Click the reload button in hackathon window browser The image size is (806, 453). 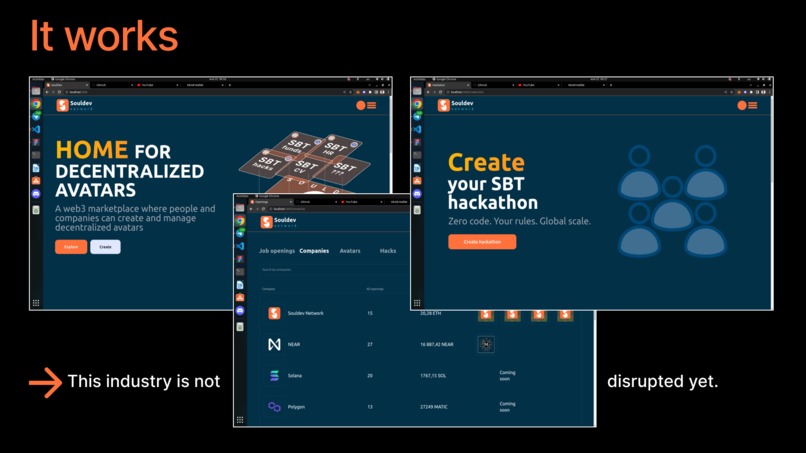[x=441, y=92]
